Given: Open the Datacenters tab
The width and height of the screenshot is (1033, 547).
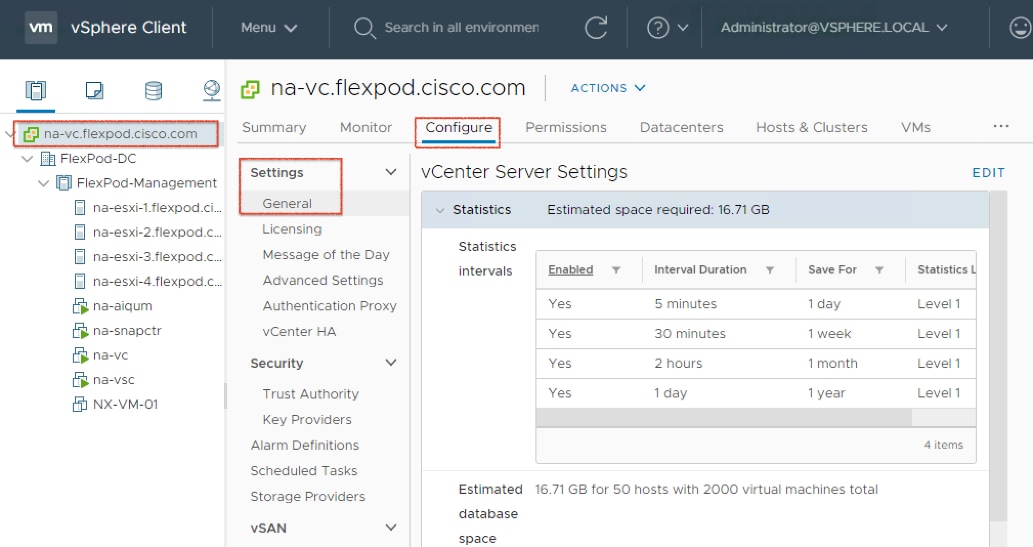Looking at the screenshot, I should point(681,127).
